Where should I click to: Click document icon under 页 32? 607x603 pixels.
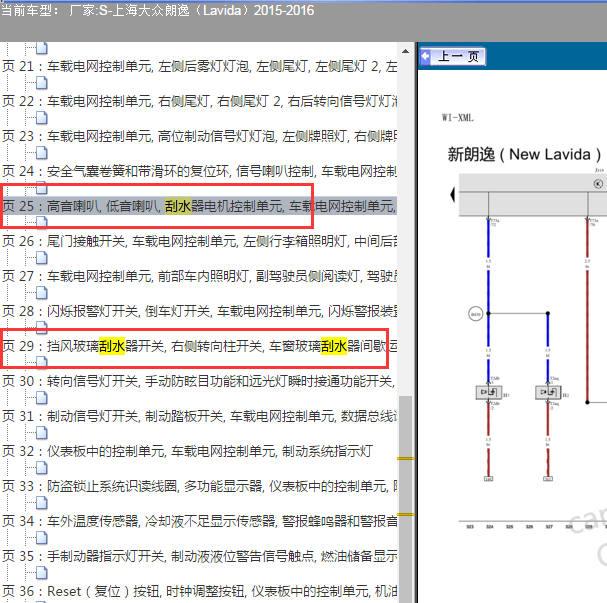point(41,468)
